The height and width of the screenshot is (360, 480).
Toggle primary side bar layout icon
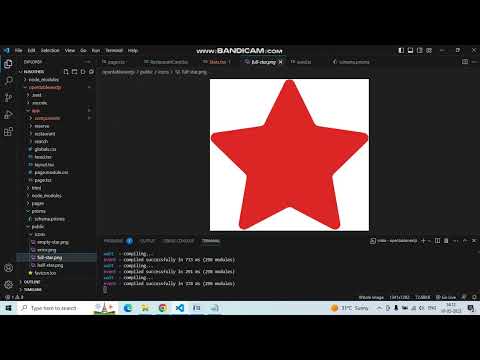401,50
